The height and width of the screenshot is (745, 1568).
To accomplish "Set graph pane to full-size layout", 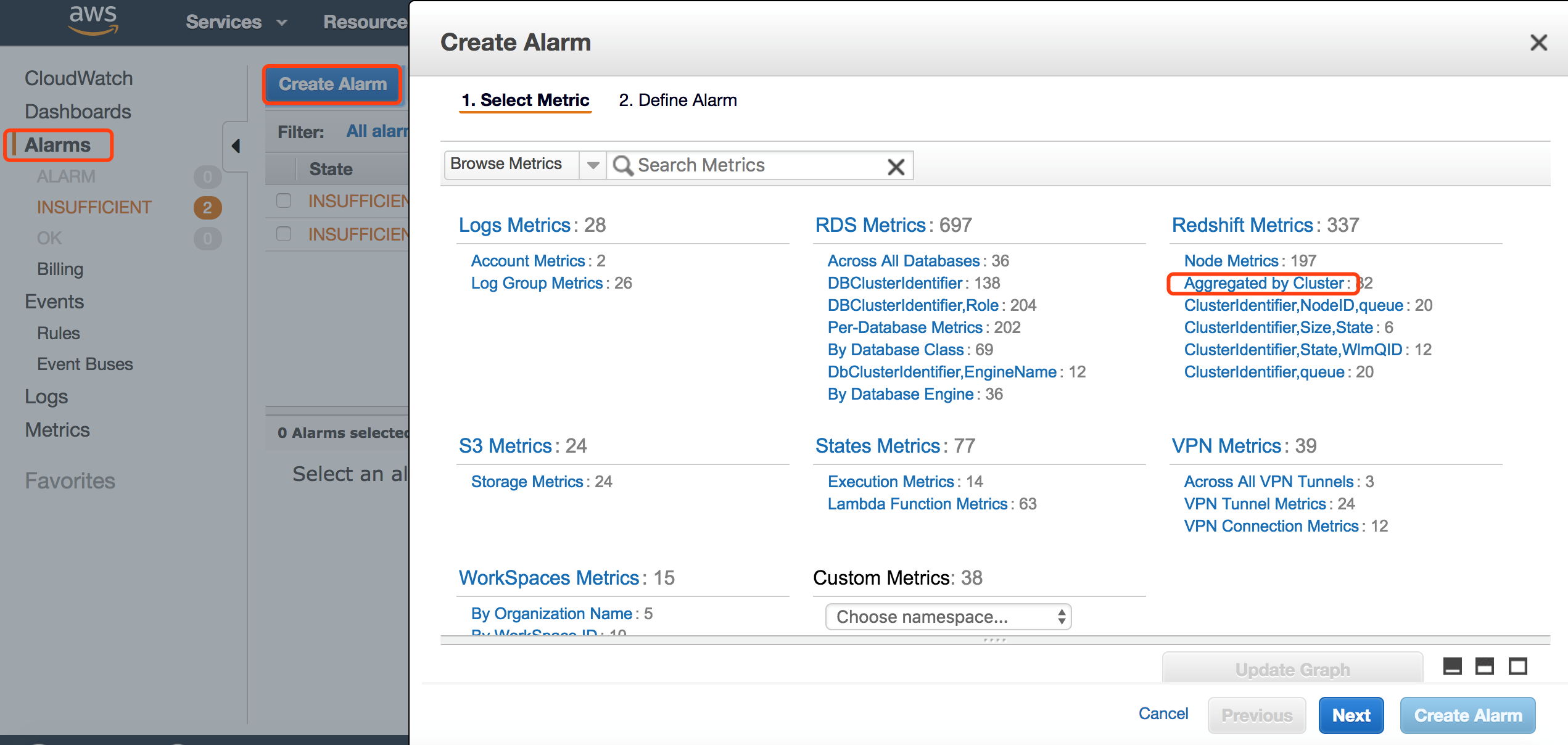I will pos(1517,666).
